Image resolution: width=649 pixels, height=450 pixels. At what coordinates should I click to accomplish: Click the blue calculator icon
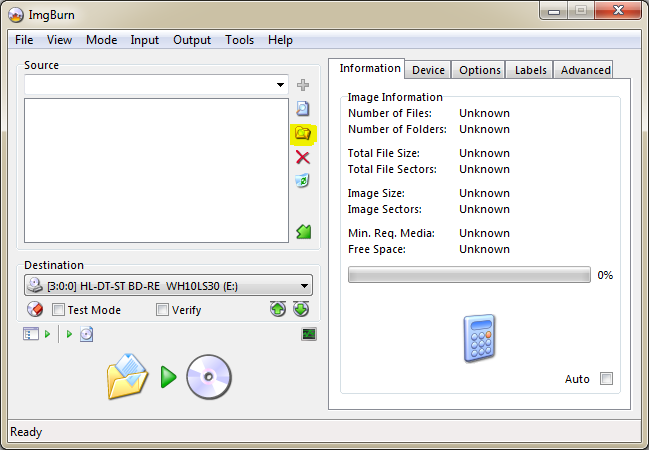(x=479, y=339)
